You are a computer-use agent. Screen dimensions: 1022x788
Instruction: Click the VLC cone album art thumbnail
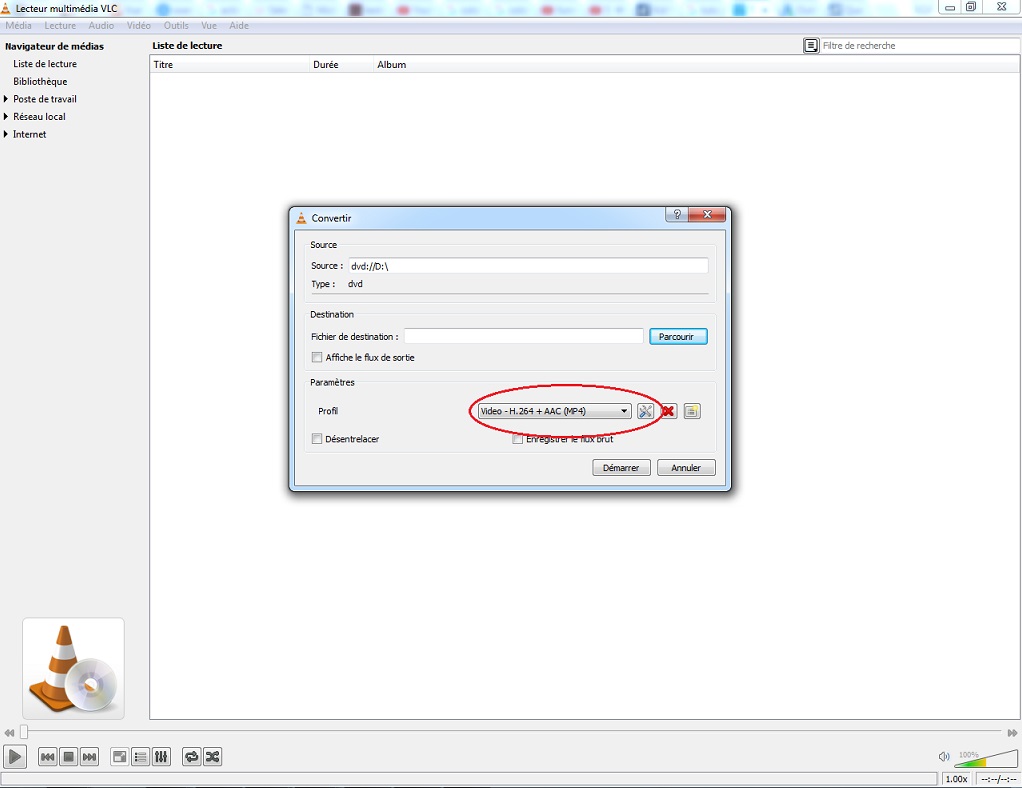[x=73, y=669]
